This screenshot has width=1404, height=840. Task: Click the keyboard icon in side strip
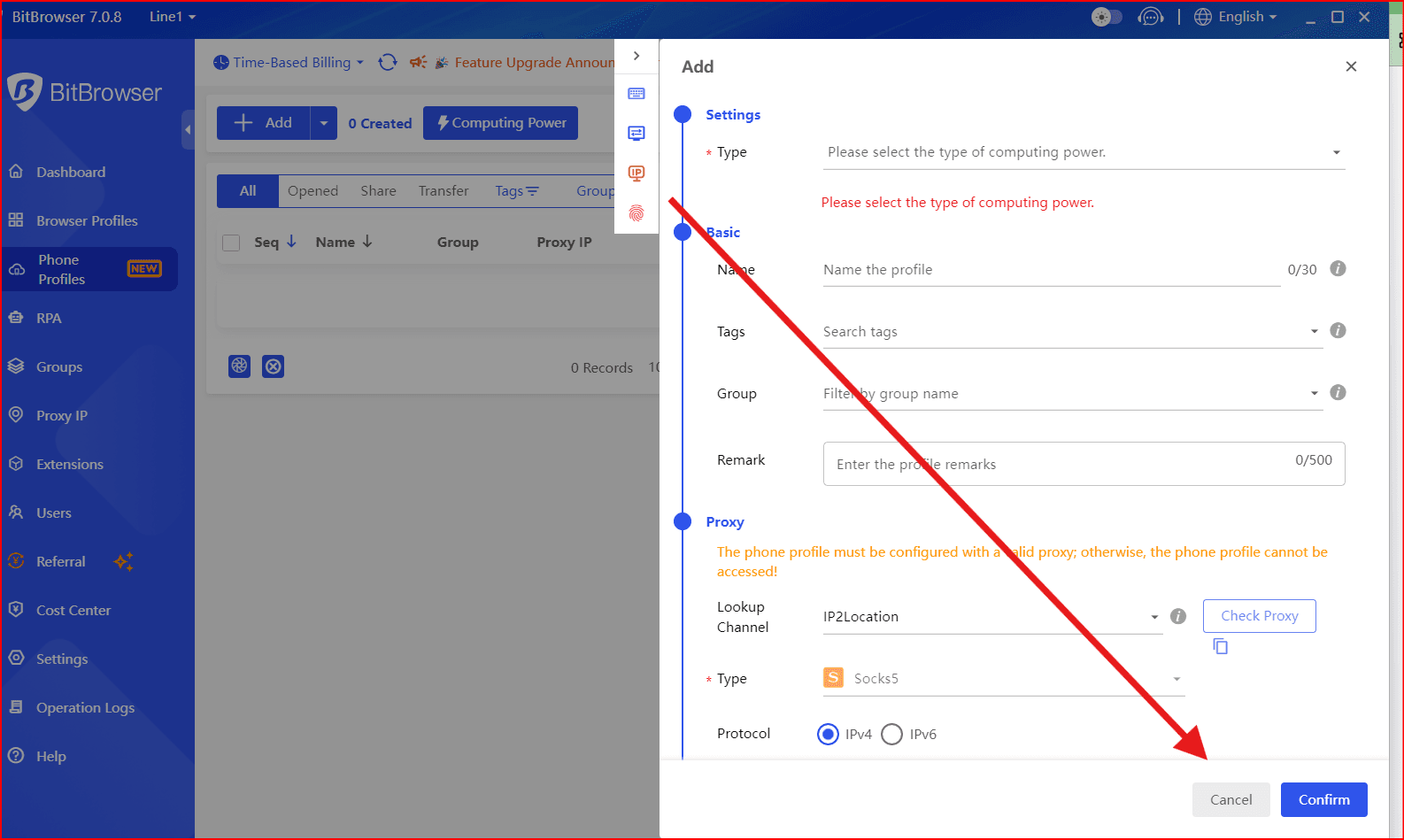pos(636,94)
